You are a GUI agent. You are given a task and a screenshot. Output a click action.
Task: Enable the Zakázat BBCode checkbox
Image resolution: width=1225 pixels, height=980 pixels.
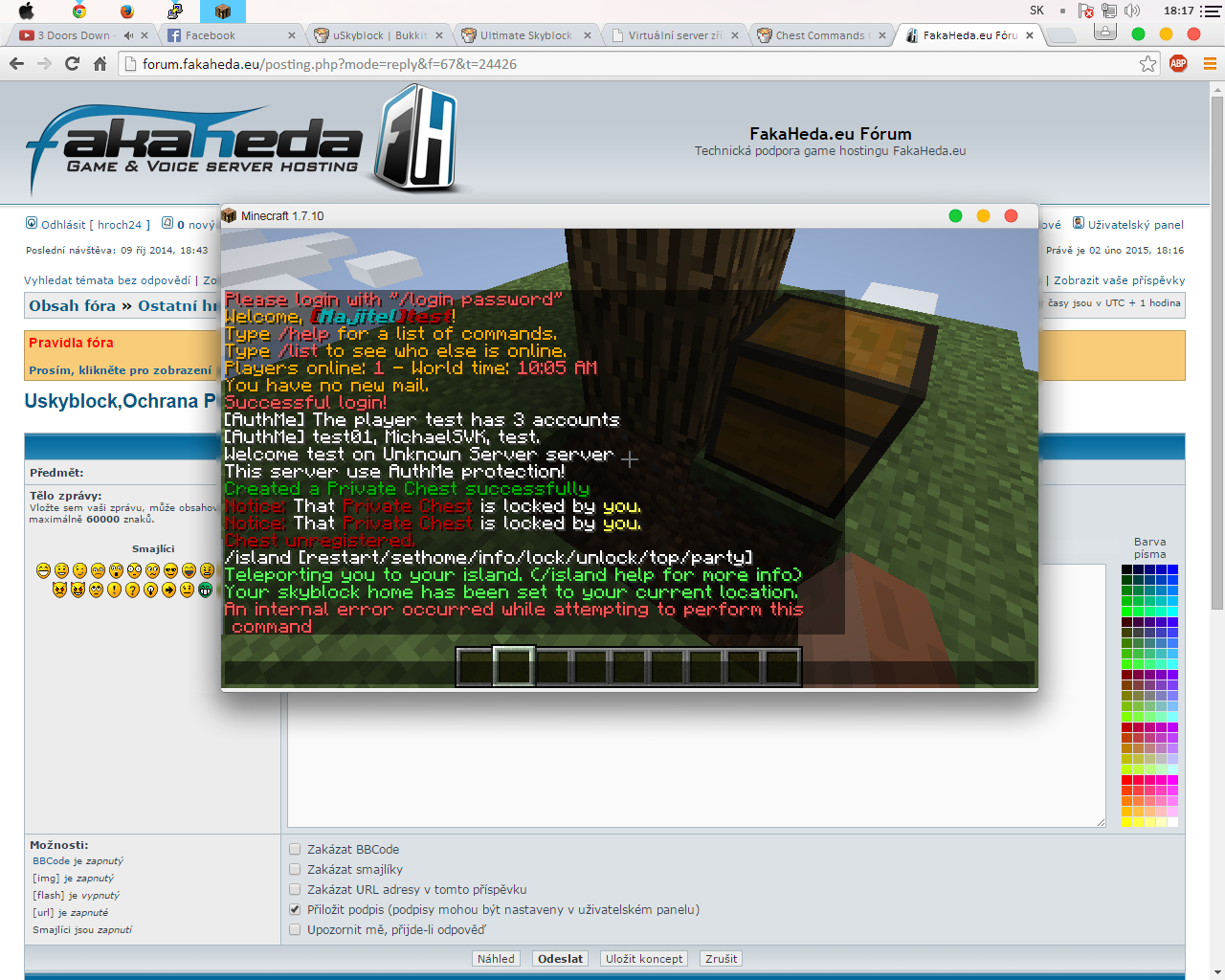pos(295,849)
